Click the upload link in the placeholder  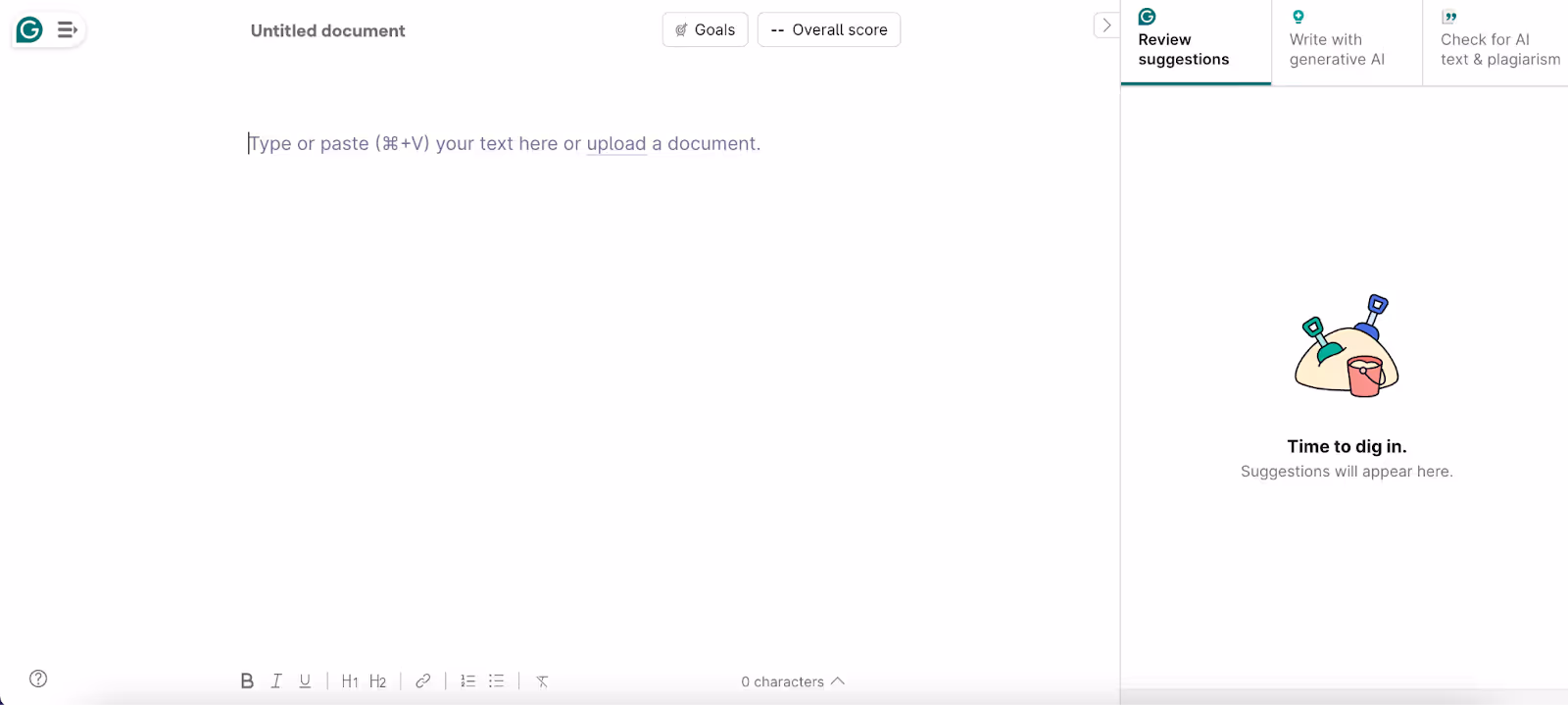pyautogui.click(x=616, y=143)
